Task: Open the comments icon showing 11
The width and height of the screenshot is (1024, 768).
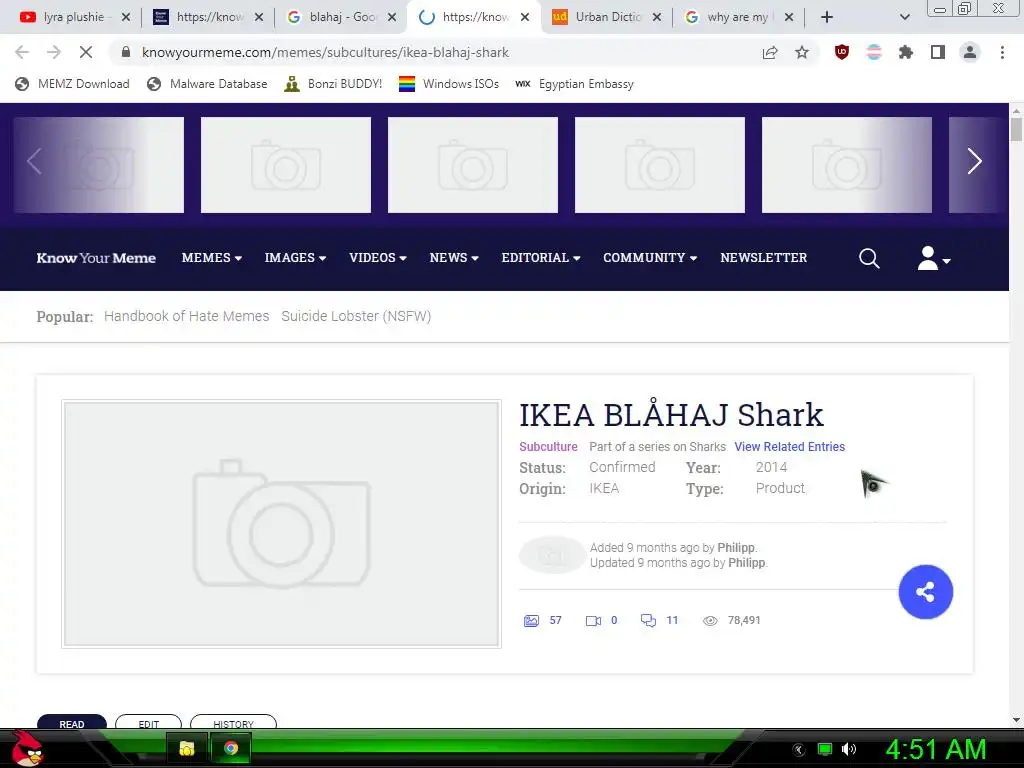Action: 648,620
